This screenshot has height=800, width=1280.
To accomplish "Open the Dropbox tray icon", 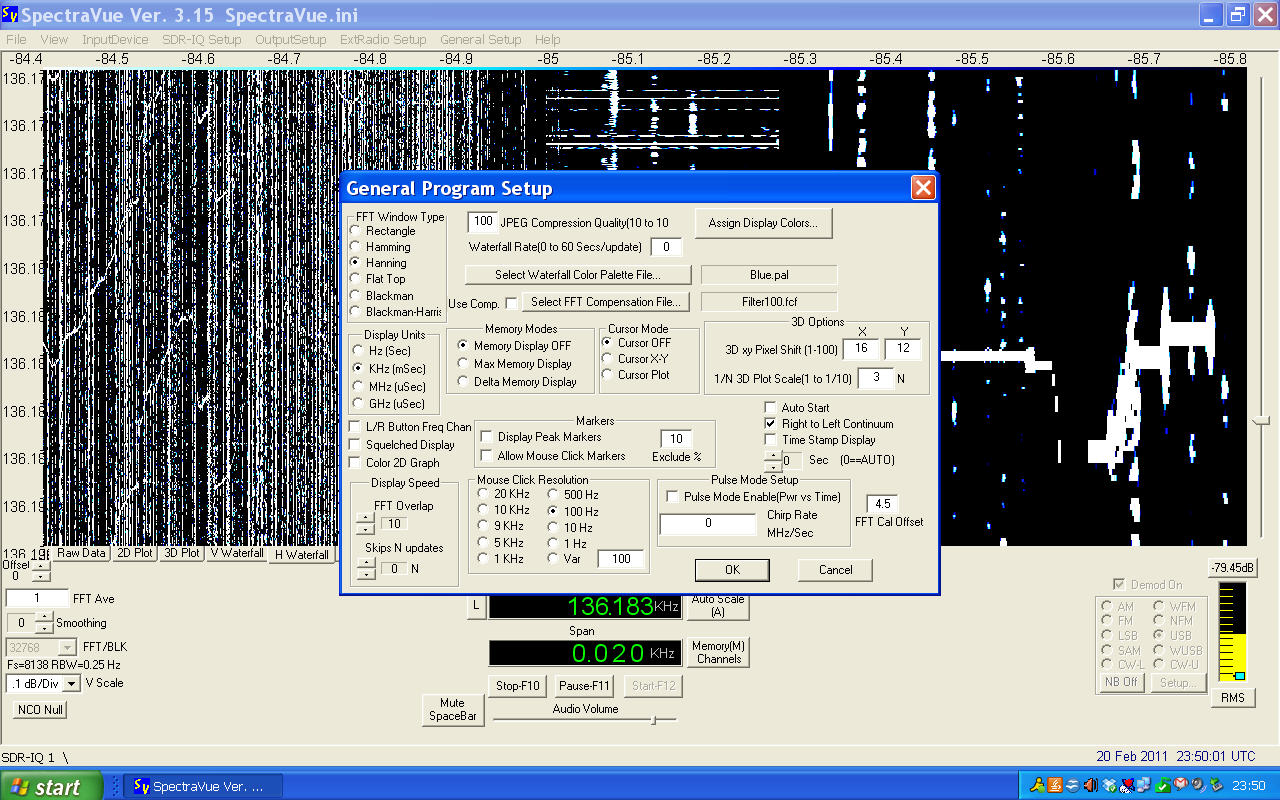I will (x=1109, y=785).
